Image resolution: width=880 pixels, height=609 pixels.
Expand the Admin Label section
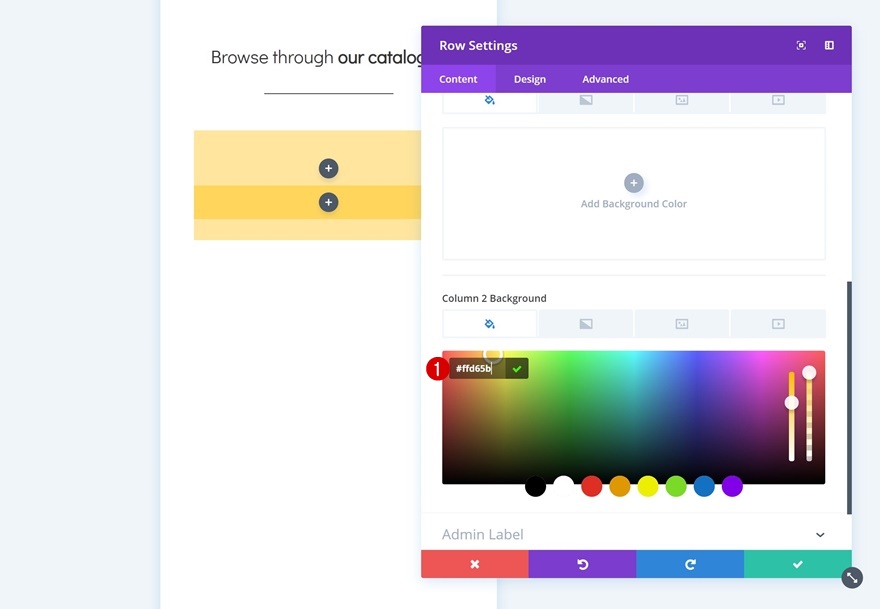tap(634, 534)
